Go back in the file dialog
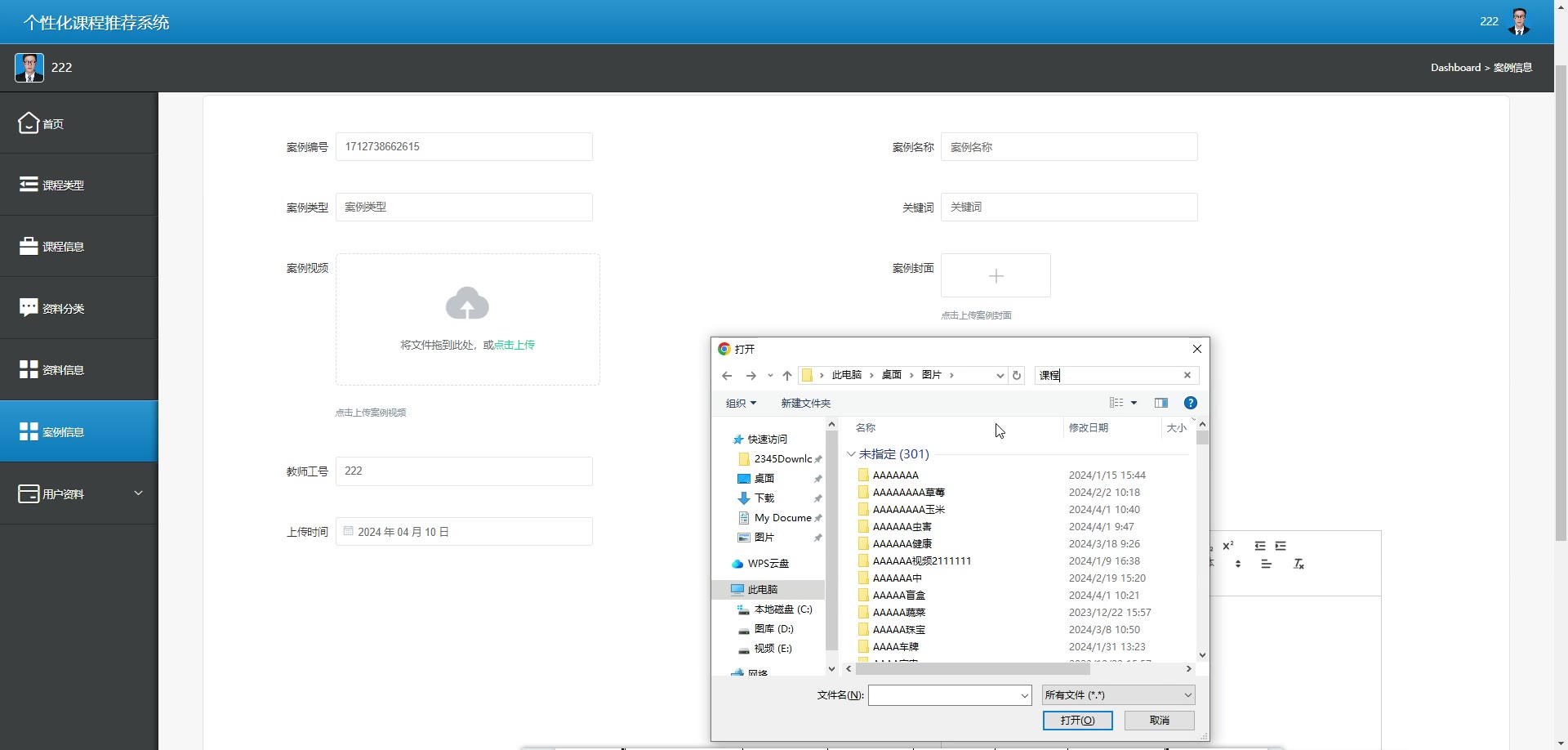The width and height of the screenshot is (1568, 750). click(x=727, y=376)
